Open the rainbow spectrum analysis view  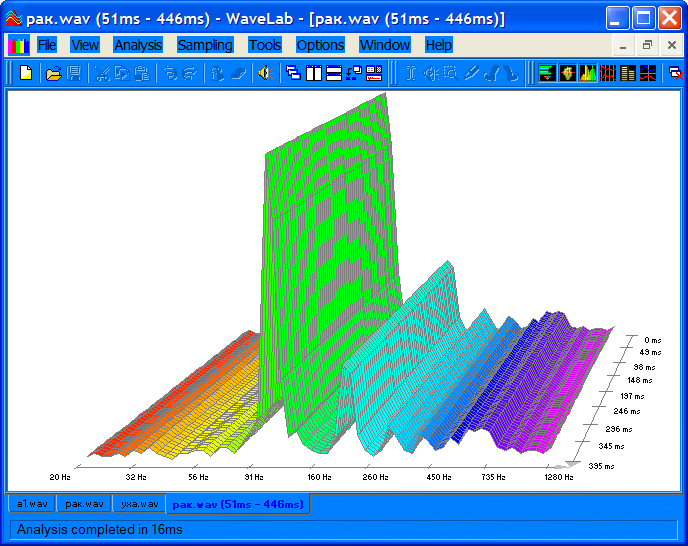588,73
